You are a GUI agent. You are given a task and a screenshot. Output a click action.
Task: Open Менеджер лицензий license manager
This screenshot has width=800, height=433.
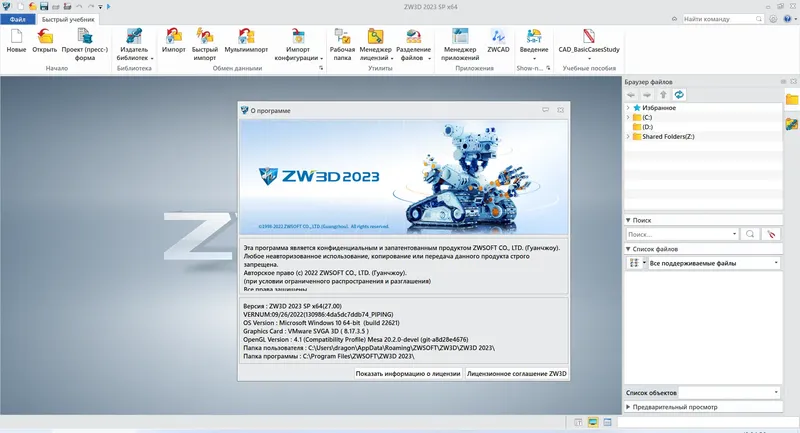[x=376, y=45]
